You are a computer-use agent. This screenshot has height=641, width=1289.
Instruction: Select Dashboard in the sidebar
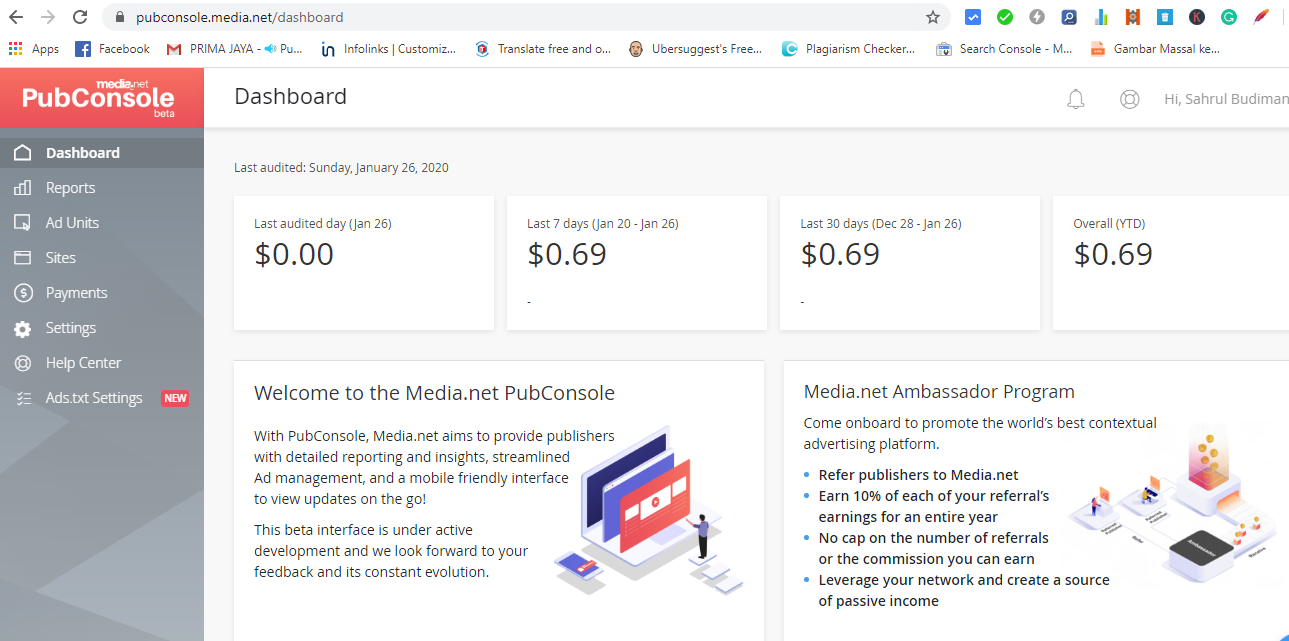tap(102, 153)
